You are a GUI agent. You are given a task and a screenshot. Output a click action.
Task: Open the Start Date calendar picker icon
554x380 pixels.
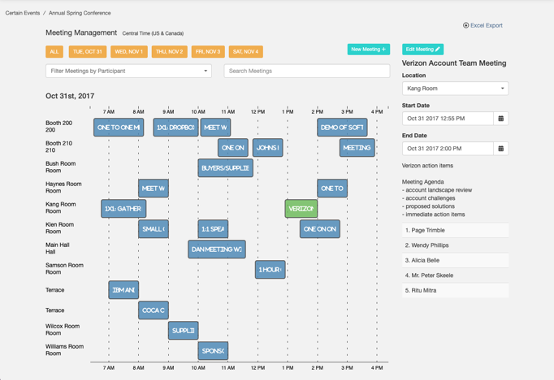click(x=501, y=118)
